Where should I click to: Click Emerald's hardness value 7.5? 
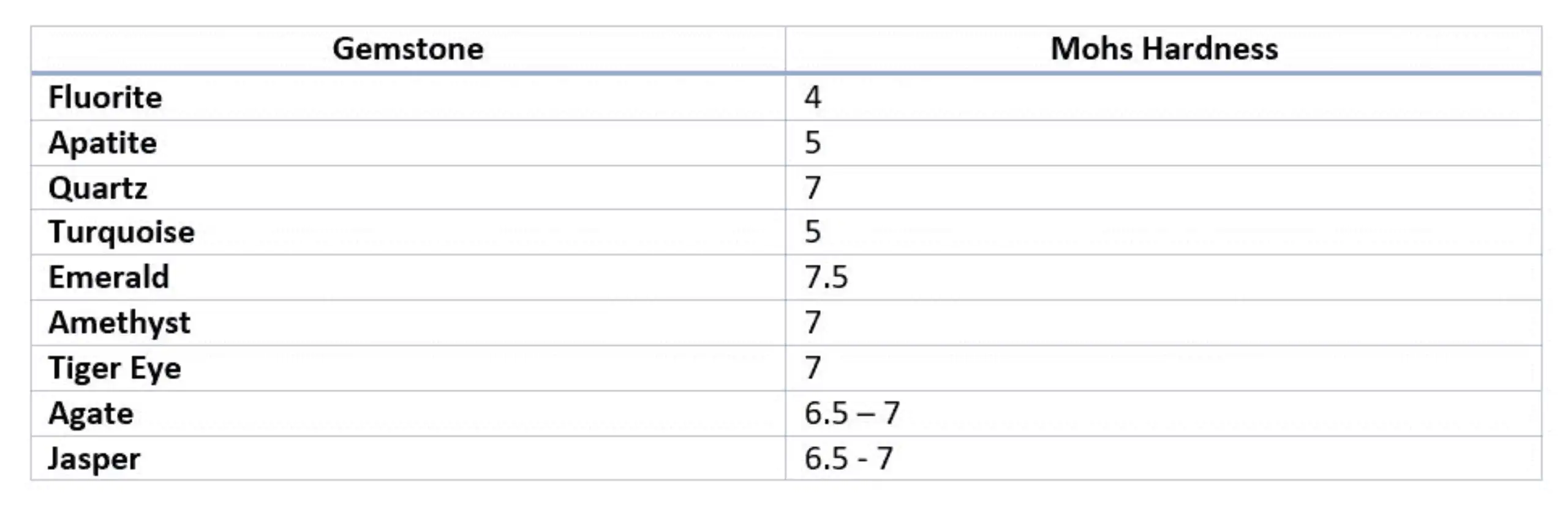(826, 278)
